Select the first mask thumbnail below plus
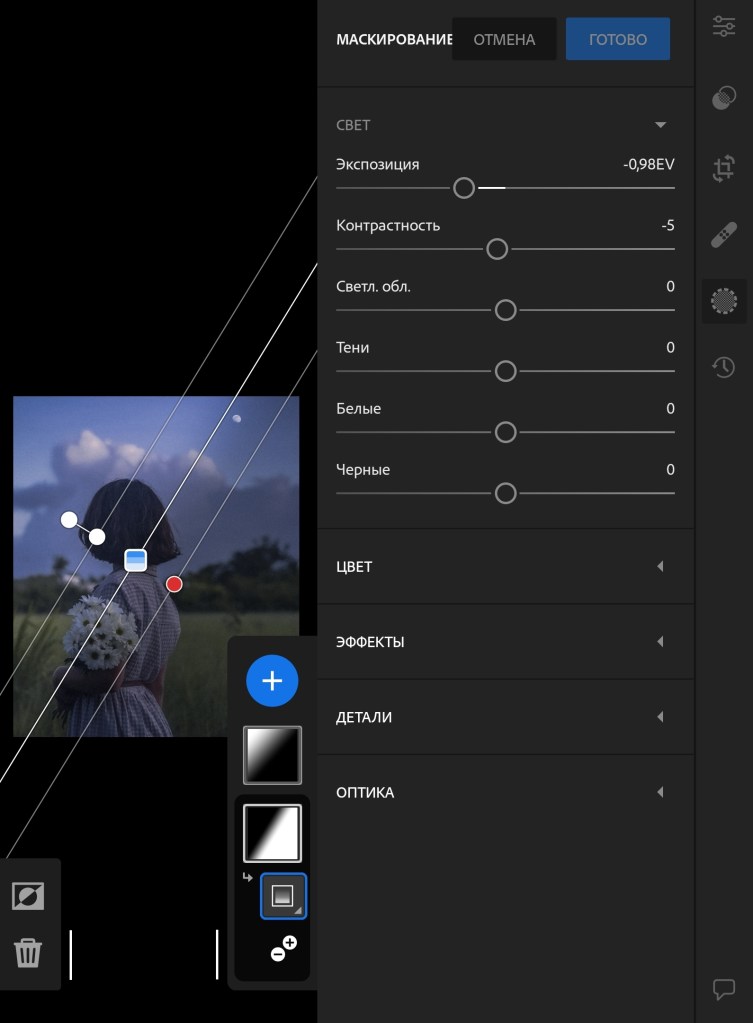753x1023 pixels. click(x=272, y=755)
